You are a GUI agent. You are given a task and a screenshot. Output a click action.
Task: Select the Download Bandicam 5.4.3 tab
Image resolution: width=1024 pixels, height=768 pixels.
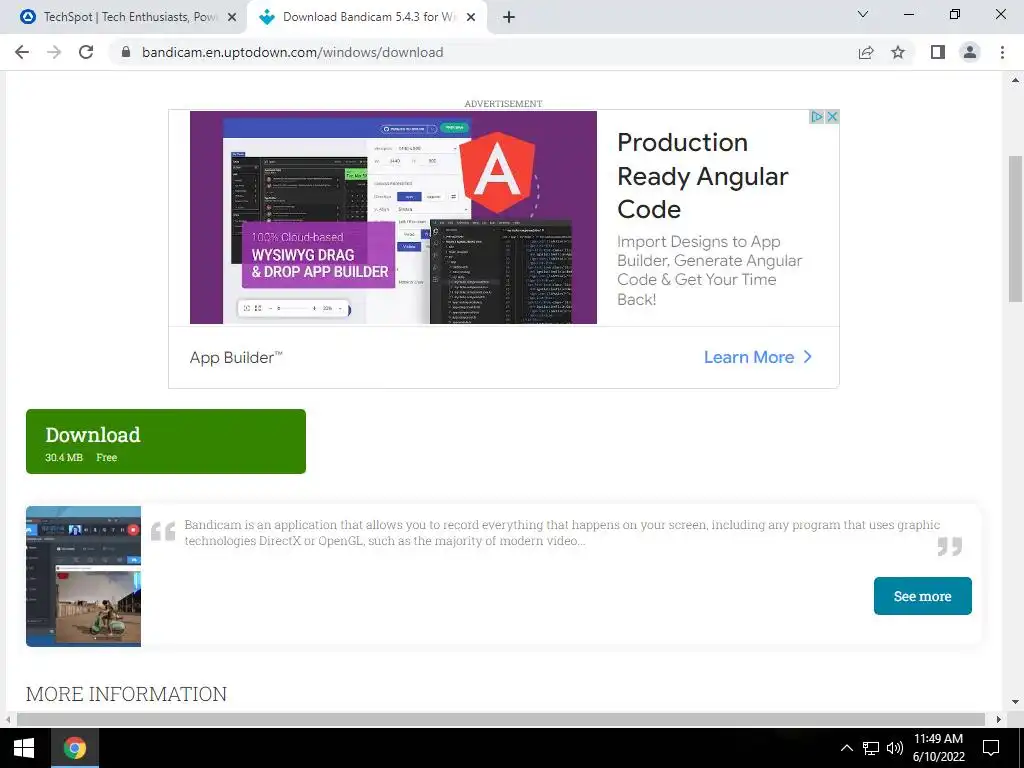pyautogui.click(x=367, y=17)
